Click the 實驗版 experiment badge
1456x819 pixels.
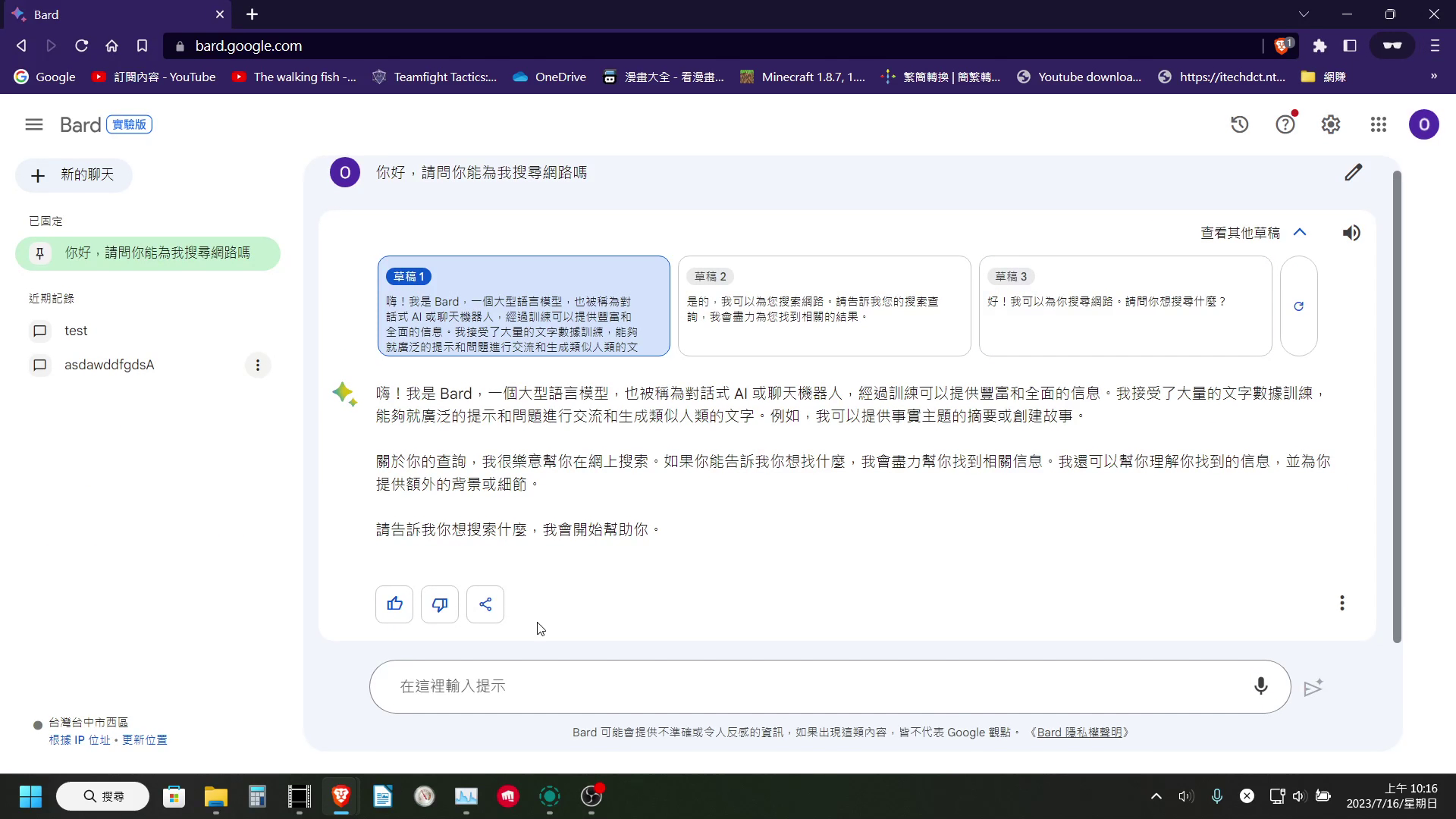[130, 124]
